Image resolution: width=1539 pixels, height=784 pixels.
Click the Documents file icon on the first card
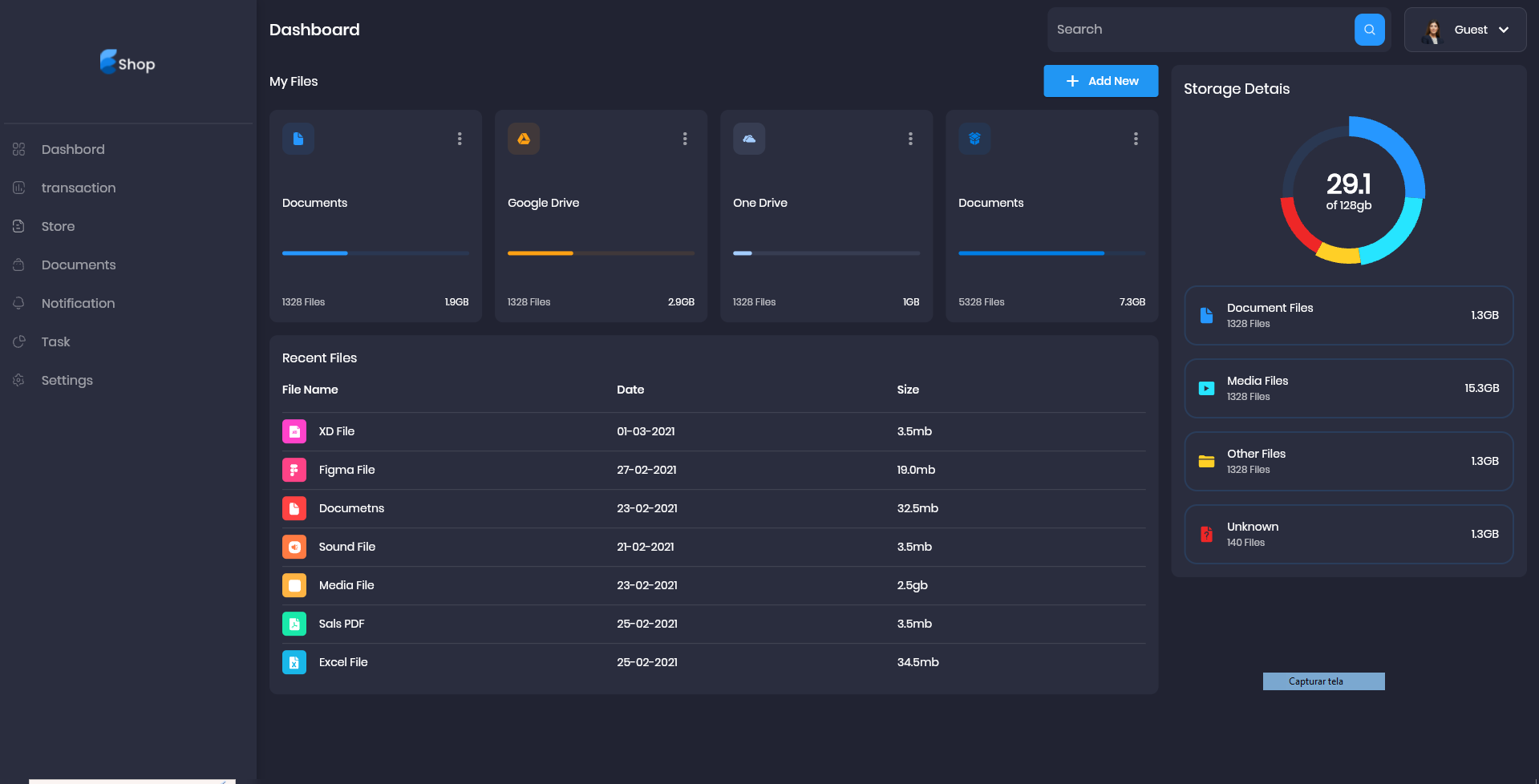tap(298, 138)
